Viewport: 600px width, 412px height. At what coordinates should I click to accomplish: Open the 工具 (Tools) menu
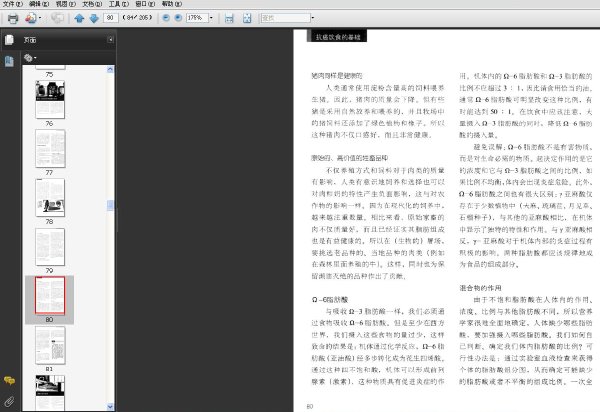click(119, 4)
